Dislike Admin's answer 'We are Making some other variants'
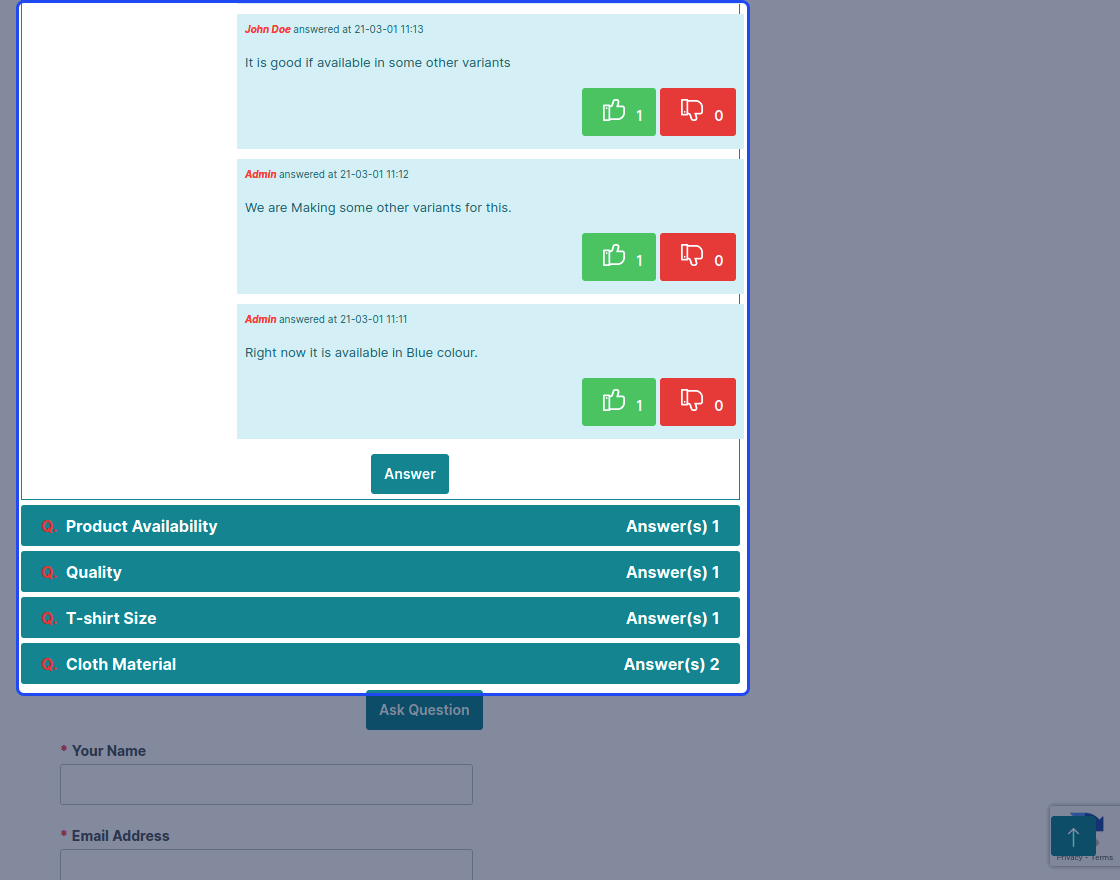The image size is (1120, 880). [x=698, y=257]
